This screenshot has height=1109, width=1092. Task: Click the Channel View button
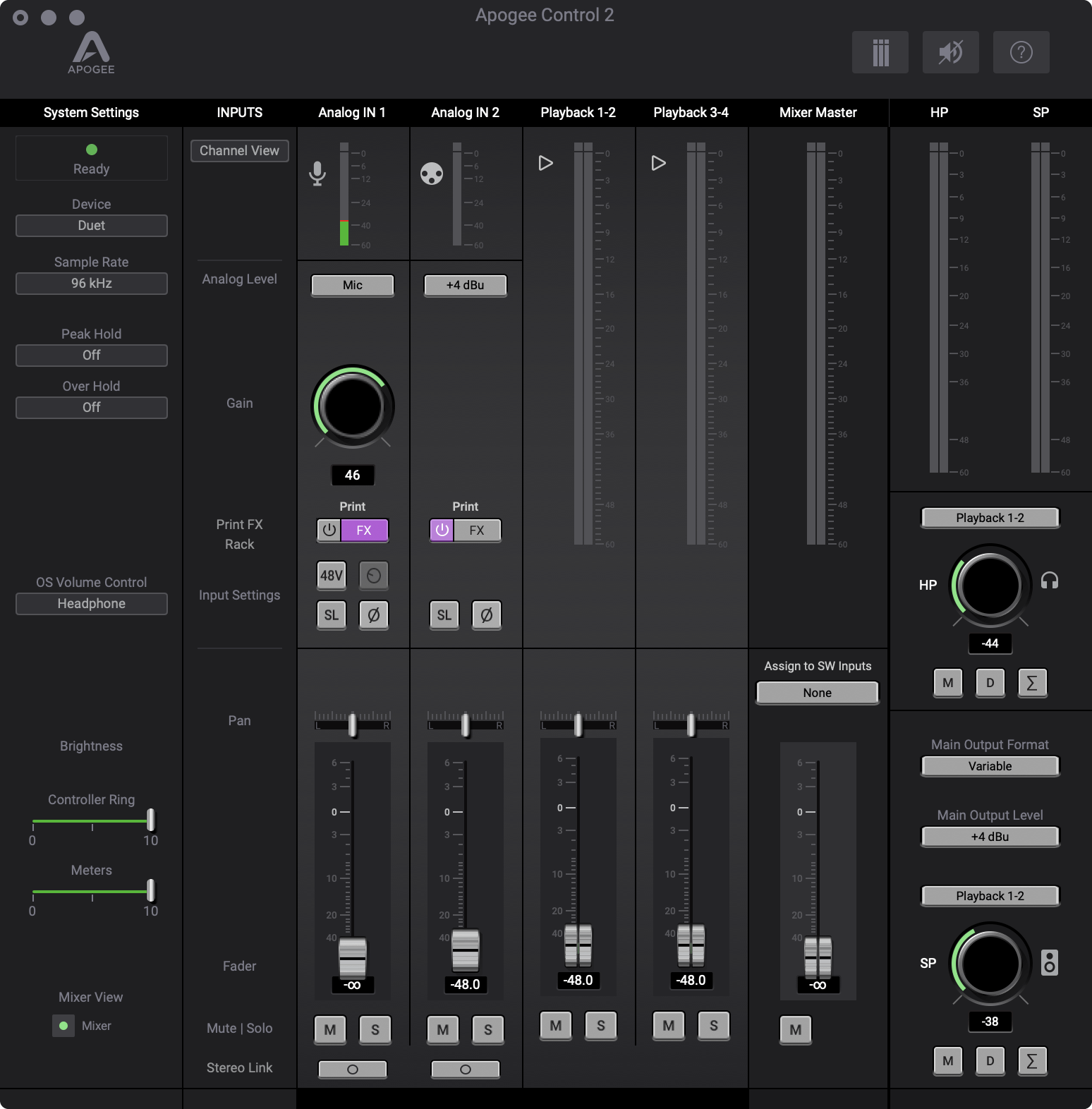[240, 151]
